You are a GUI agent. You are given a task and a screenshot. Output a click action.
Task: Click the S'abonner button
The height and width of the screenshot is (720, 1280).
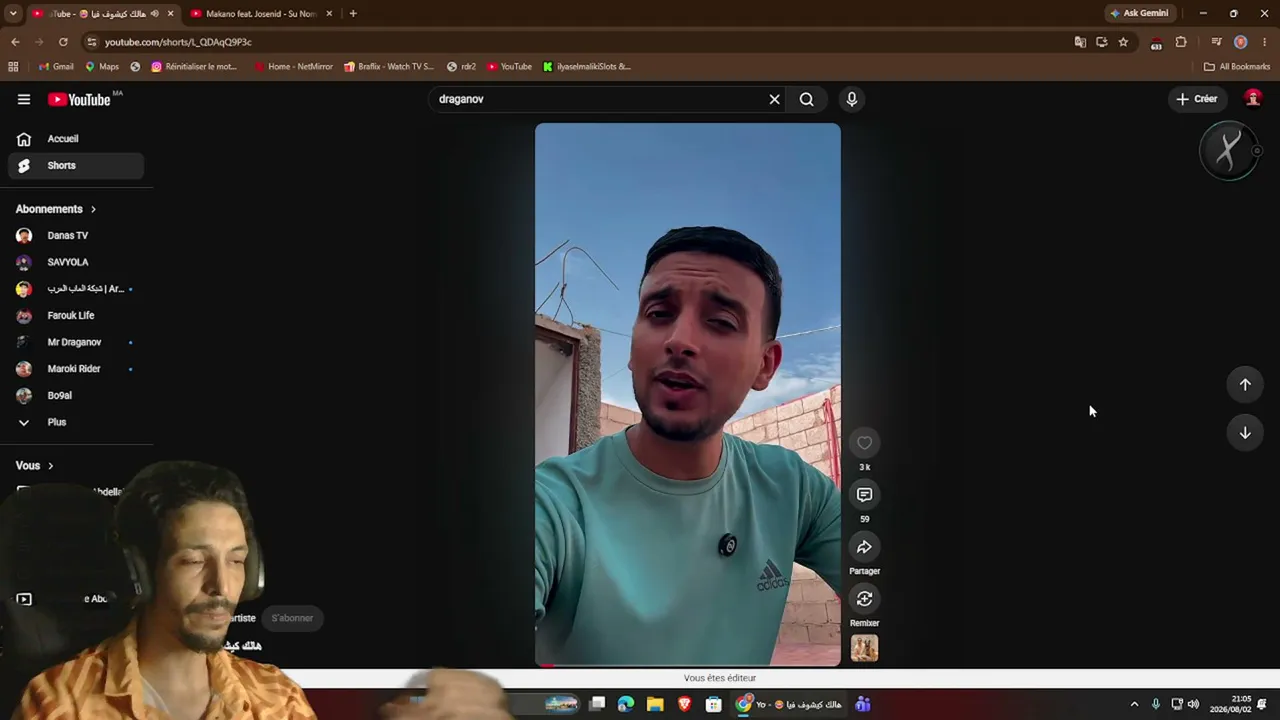click(x=292, y=618)
